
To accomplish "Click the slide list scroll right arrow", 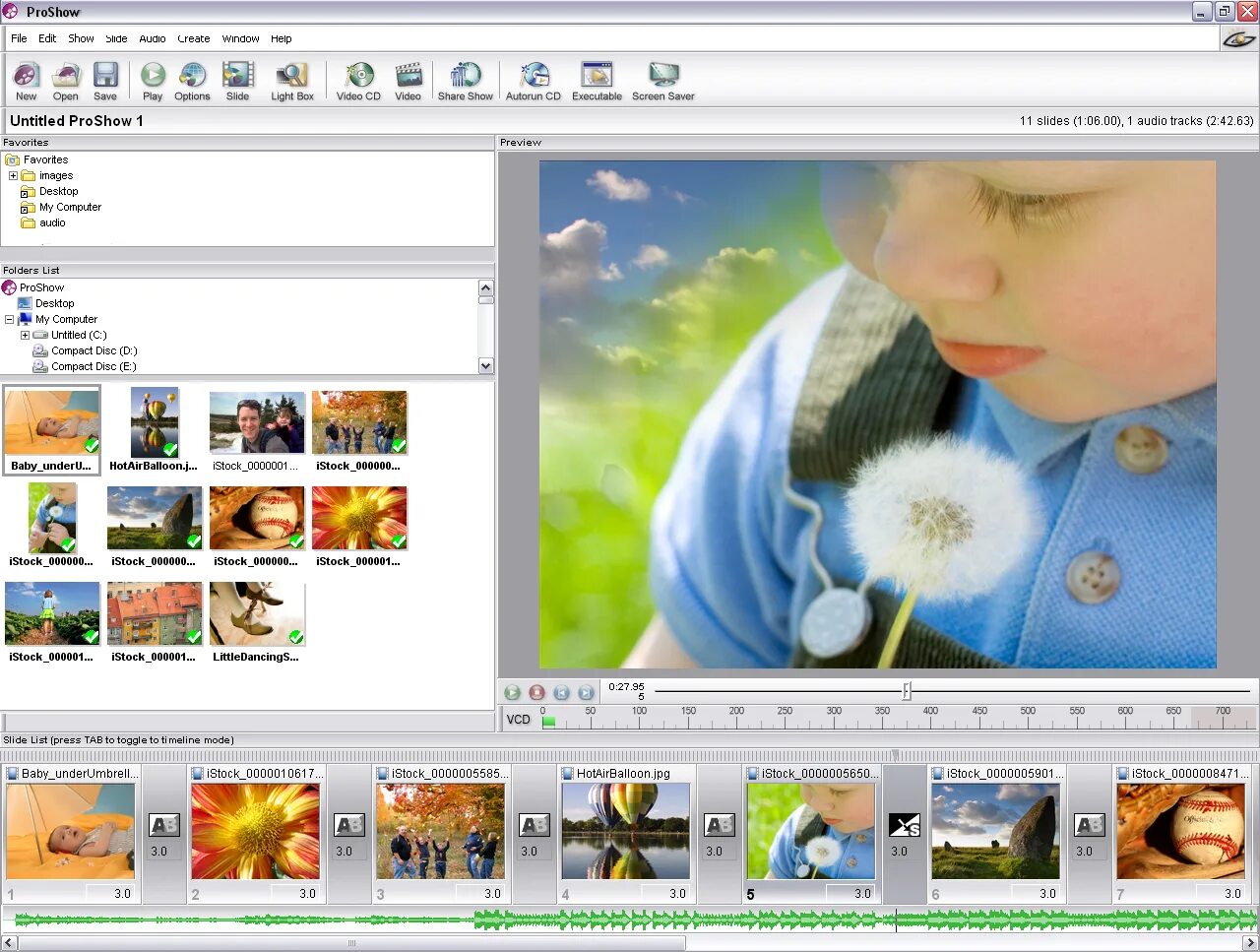I will (1250, 943).
